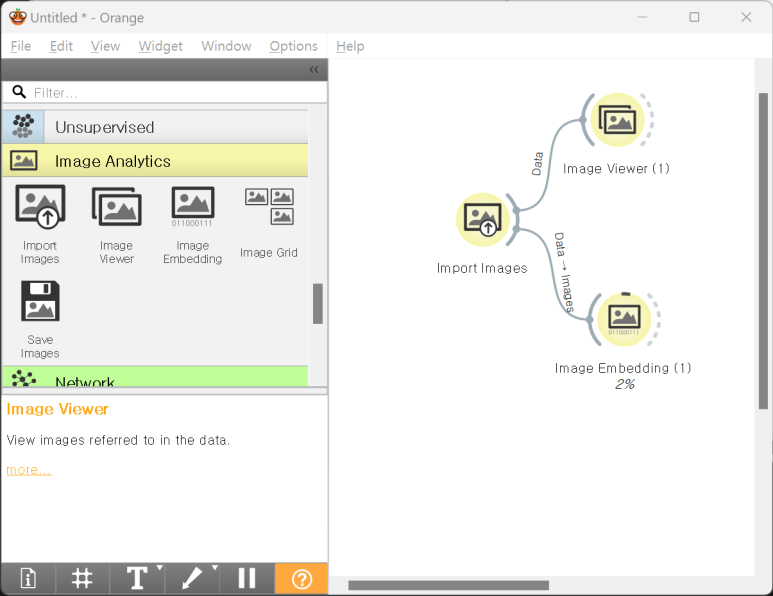The width and height of the screenshot is (773, 596).
Task: Click the canvas vertical scrollbar handle
Action: point(763,251)
